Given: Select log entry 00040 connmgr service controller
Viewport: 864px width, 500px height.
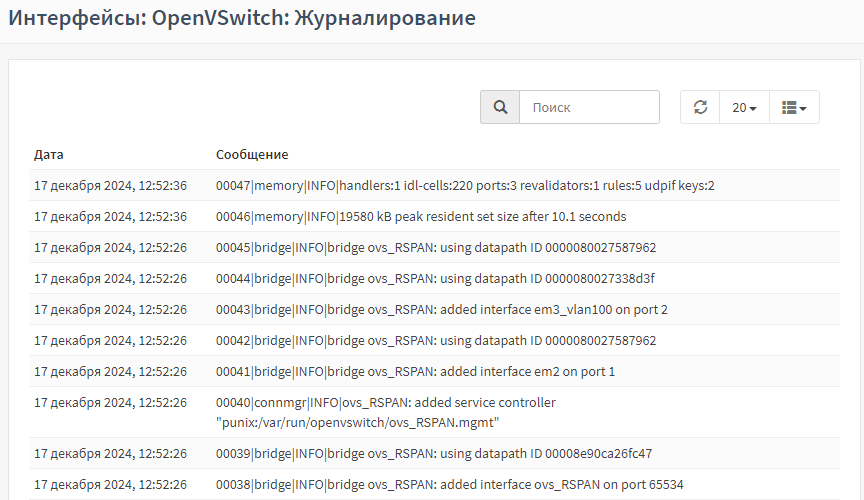Looking at the screenshot, I should 434,412.
